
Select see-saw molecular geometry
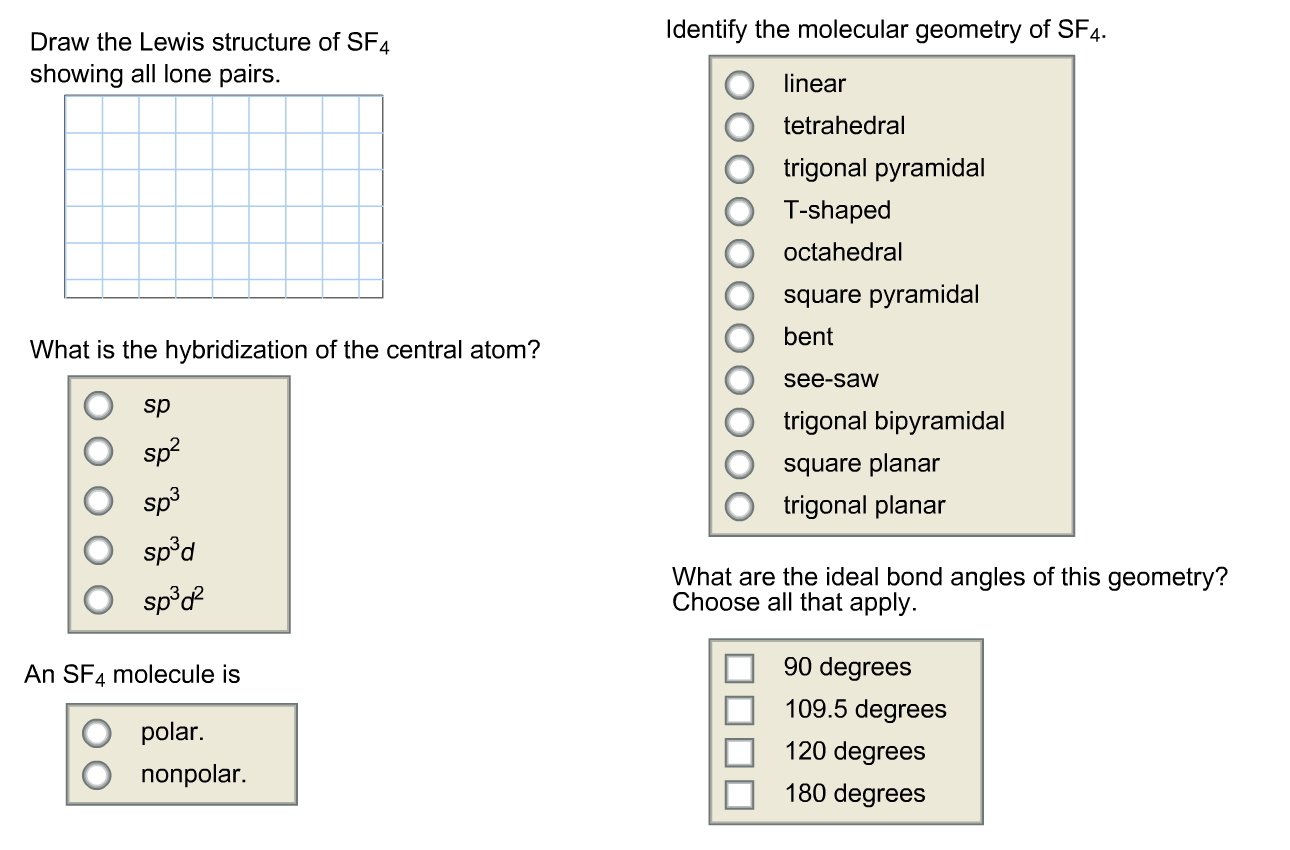coord(739,380)
